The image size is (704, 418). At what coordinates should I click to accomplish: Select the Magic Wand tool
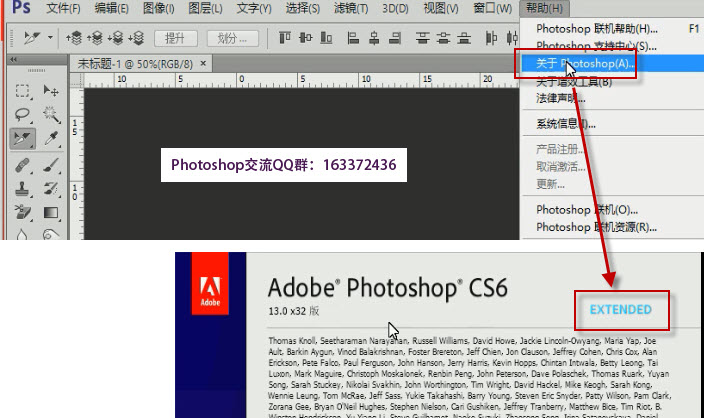pyautogui.click(x=51, y=114)
